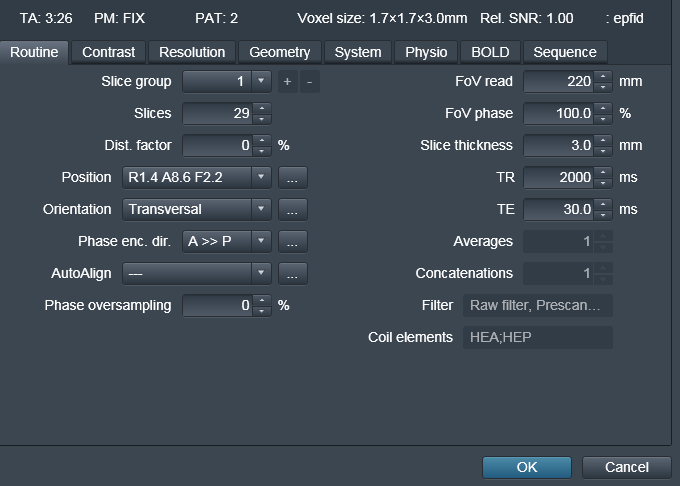
Task: Increase Slices count with up arrow
Action: click(x=262, y=109)
